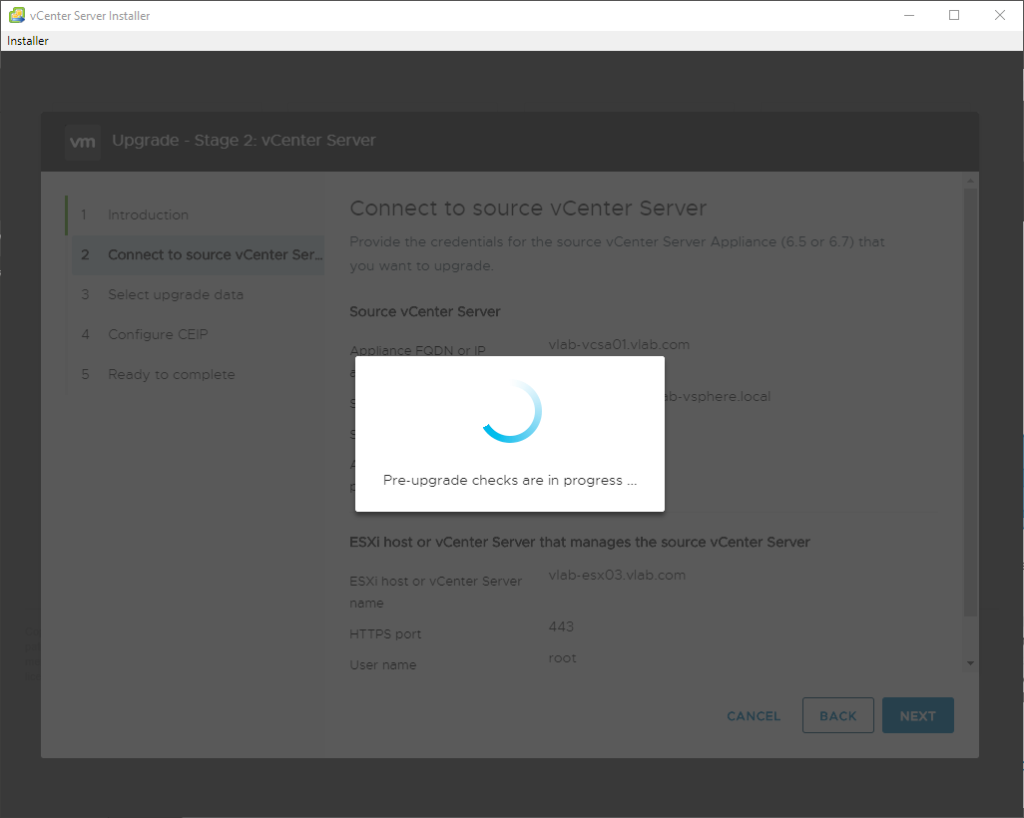Click the 'Upgrade - Stage 2: vCenter Server' title
This screenshot has height=818, width=1024.
click(x=244, y=140)
